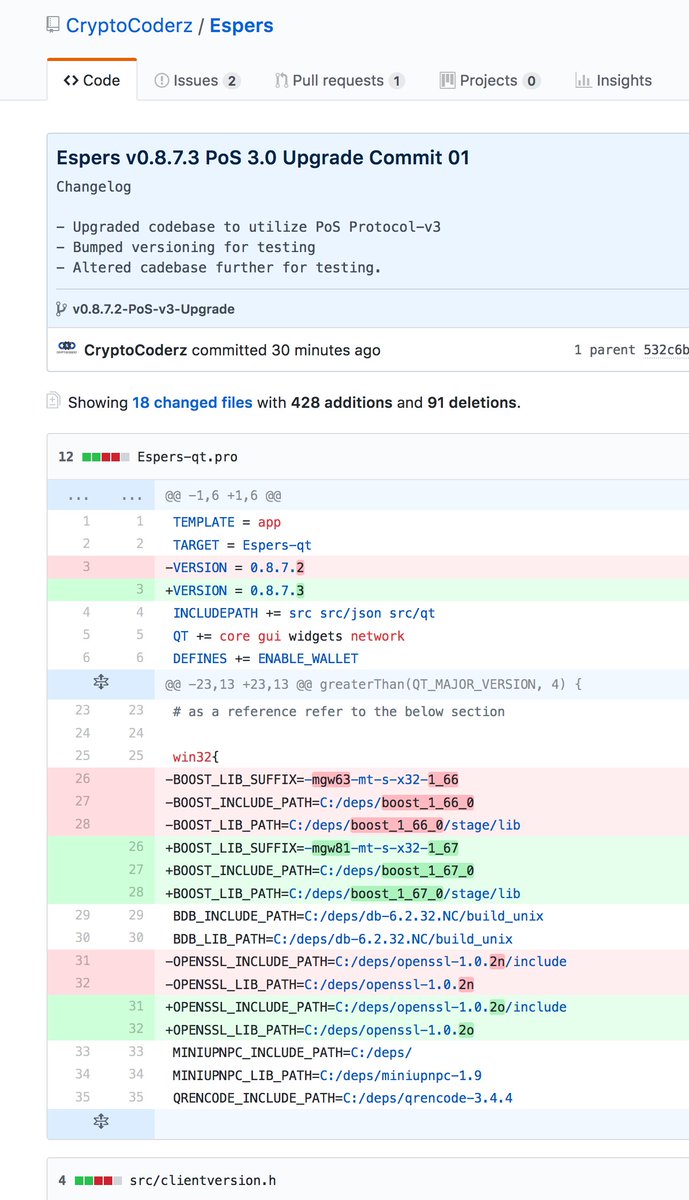Click the Projects board icon
Screen dimensions: 689x1200
point(447,80)
